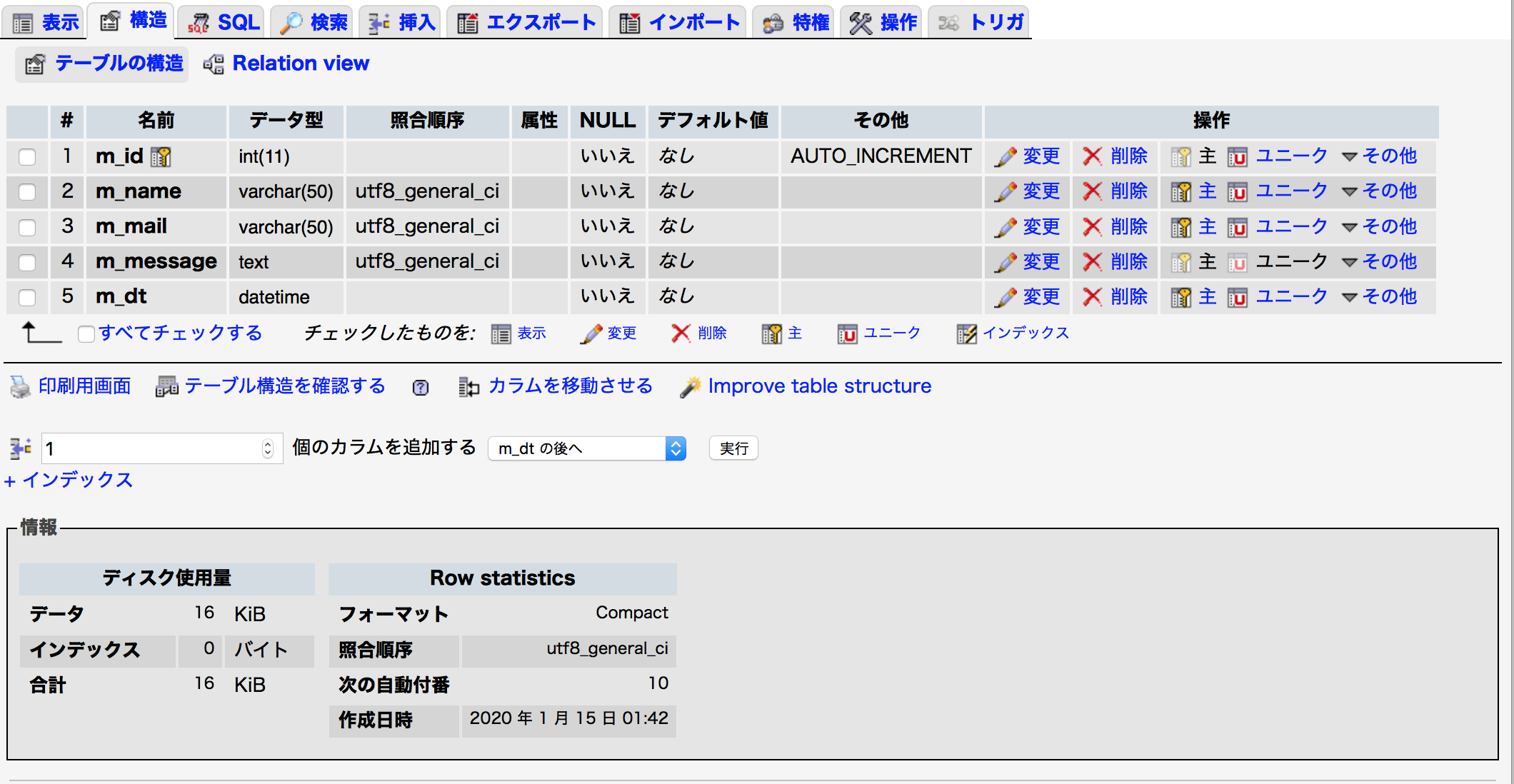Open the Relation view
This screenshot has width=1514, height=784.
point(300,63)
